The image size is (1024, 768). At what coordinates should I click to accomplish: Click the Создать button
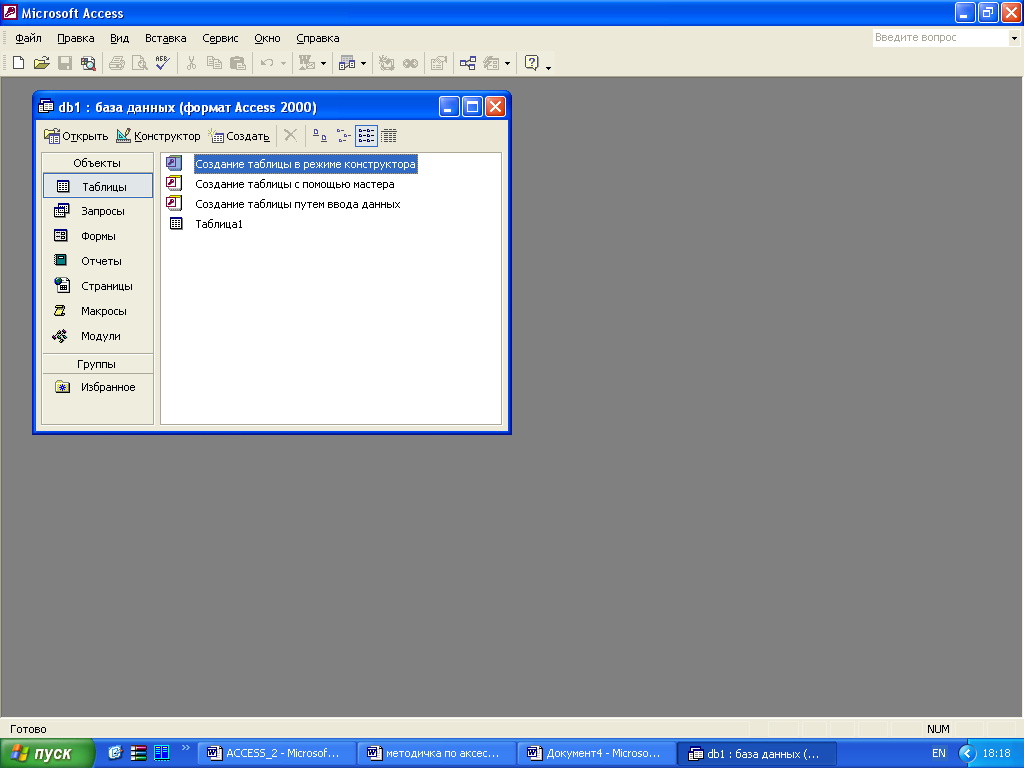[239, 136]
